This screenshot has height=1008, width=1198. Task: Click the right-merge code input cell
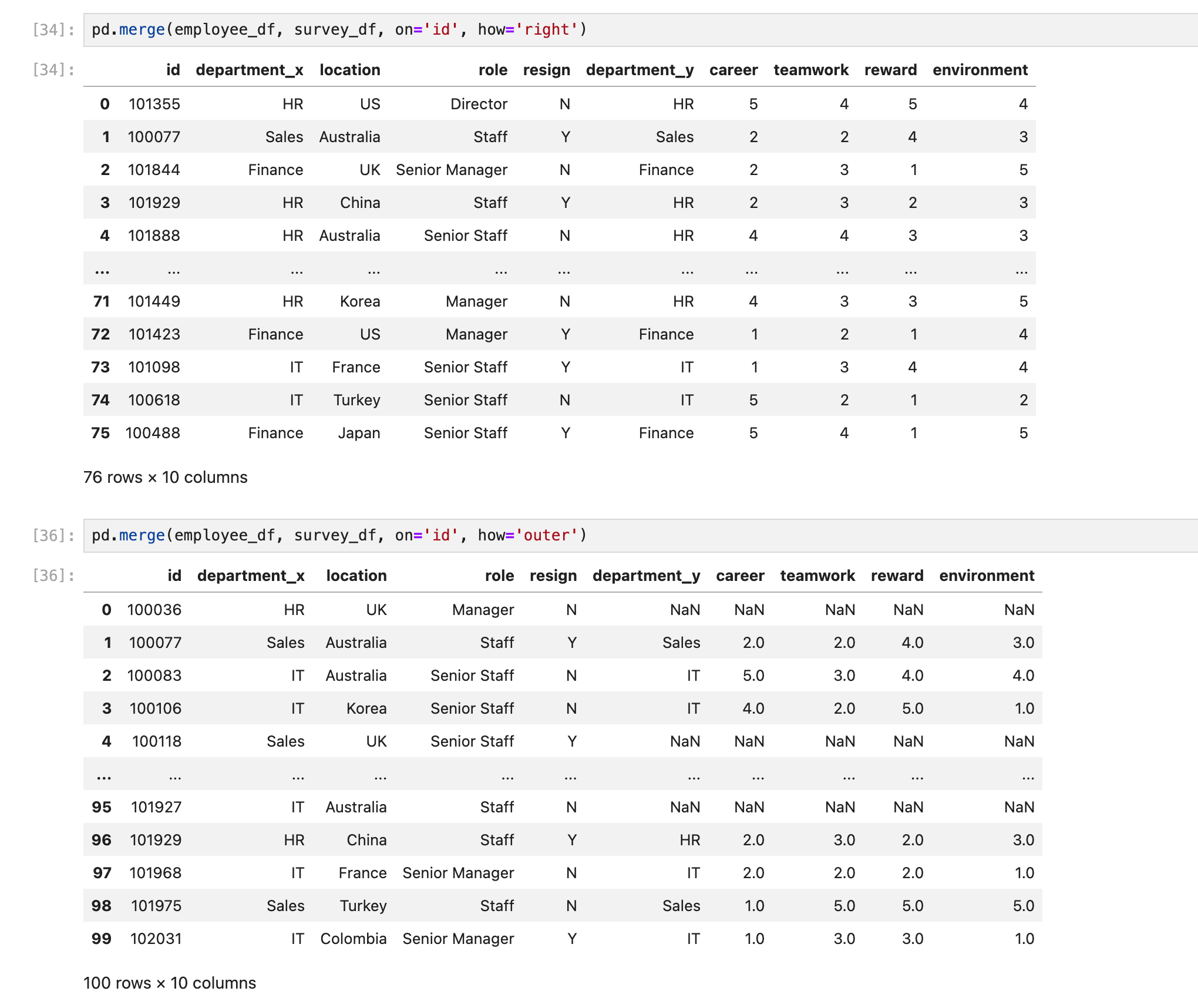(640, 29)
